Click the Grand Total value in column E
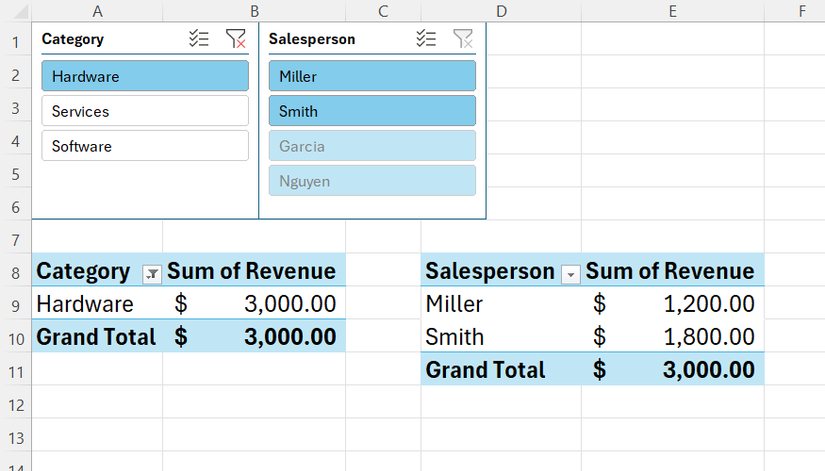Image resolution: width=825 pixels, height=471 pixels. [672, 369]
